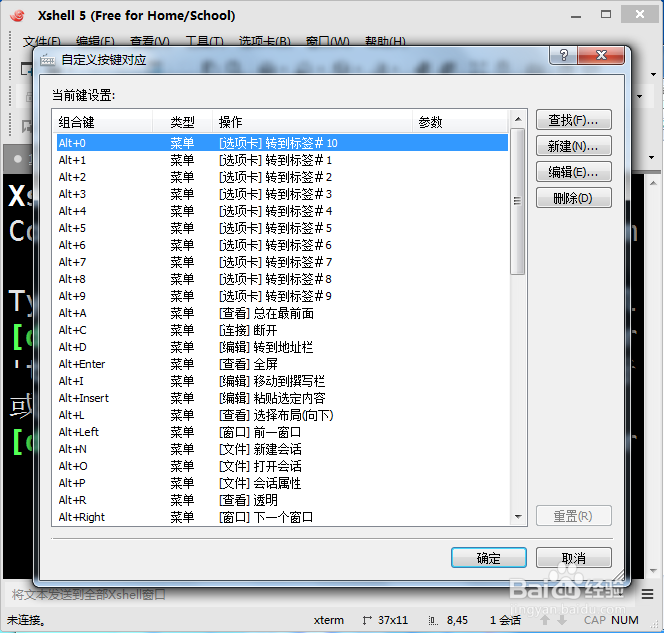The width and height of the screenshot is (664, 633).
Task: Open 工具(T) menu in Xshell window
Action: pos(205,41)
